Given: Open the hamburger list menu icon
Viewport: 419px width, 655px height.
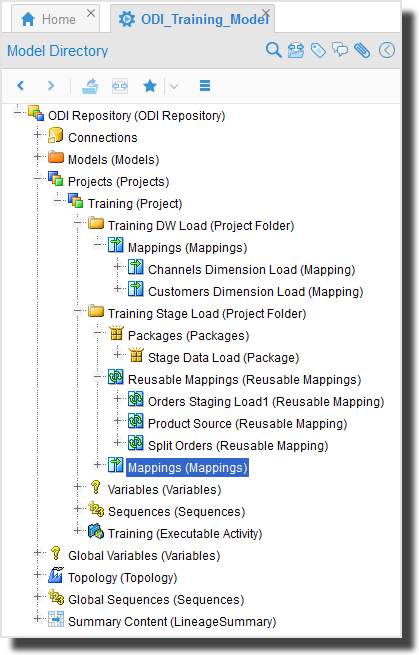Looking at the screenshot, I should coord(205,86).
